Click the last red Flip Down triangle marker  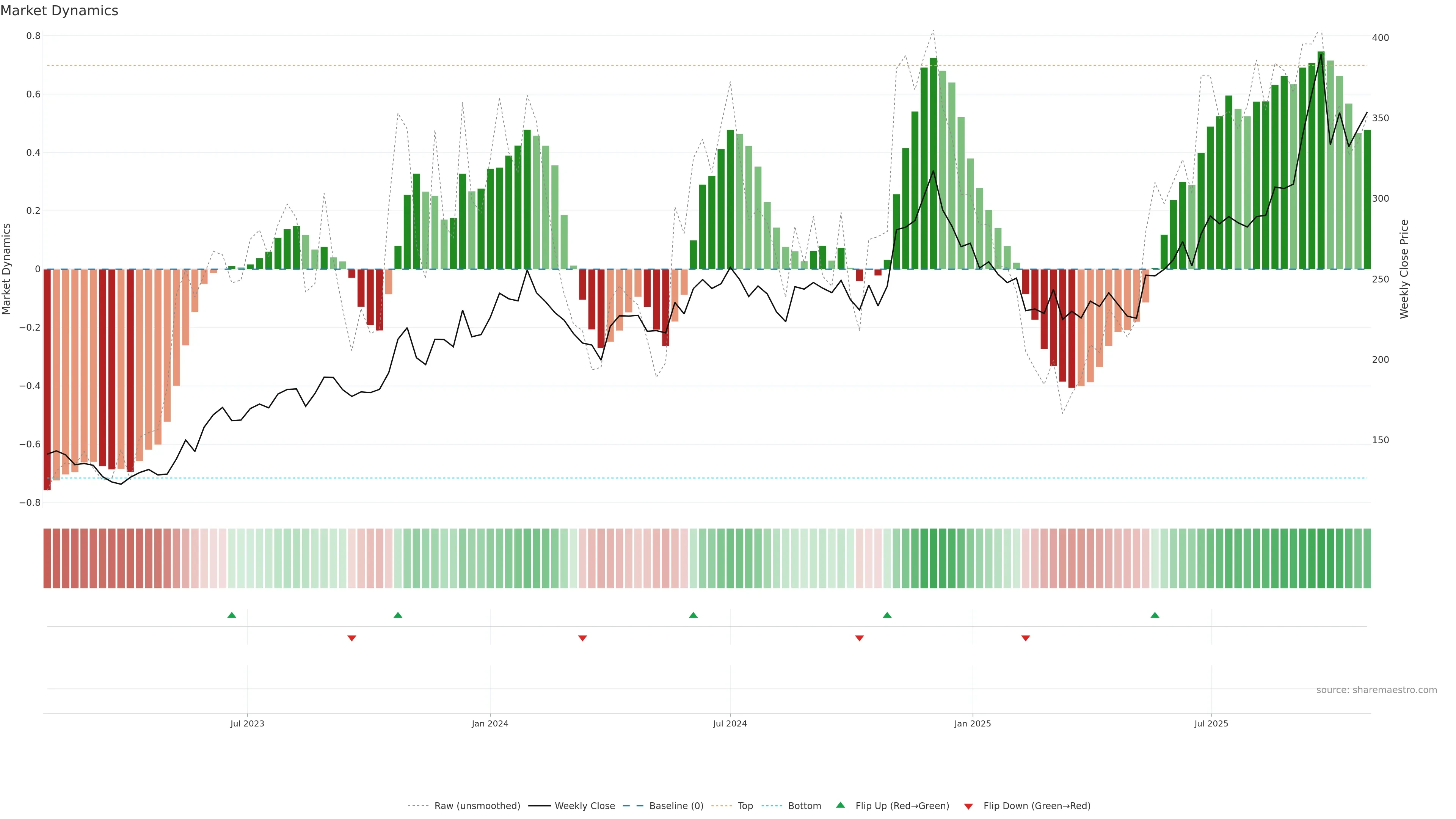pos(1025,638)
